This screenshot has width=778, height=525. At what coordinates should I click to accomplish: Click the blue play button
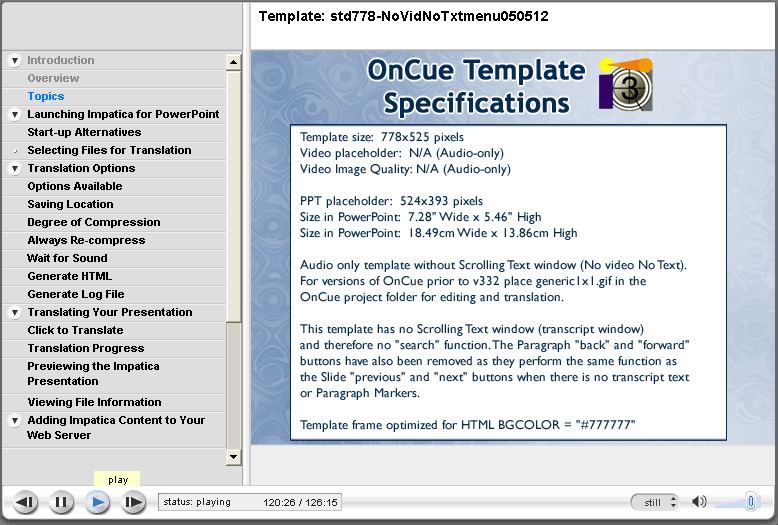point(98,502)
